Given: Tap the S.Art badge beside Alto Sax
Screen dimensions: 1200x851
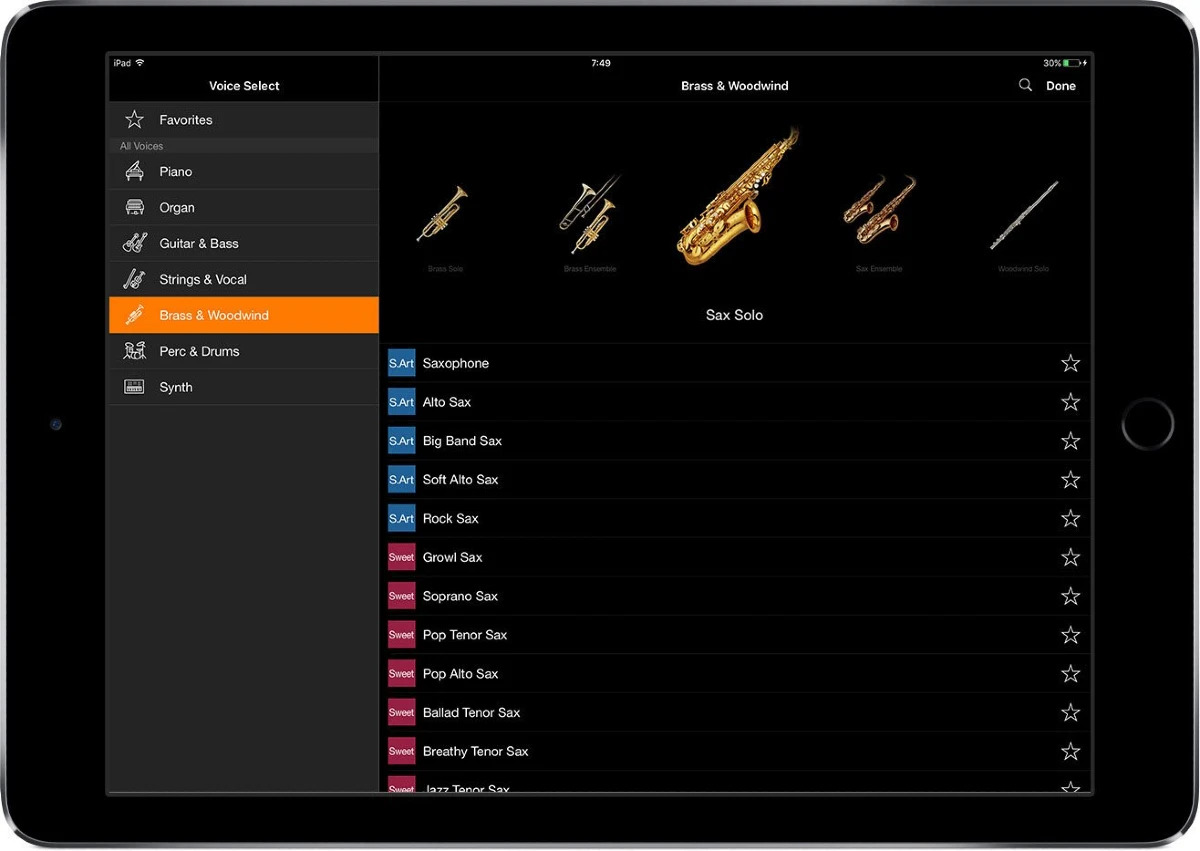Looking at the screenshot, I should pyautogui.click(x=401, y=402).
